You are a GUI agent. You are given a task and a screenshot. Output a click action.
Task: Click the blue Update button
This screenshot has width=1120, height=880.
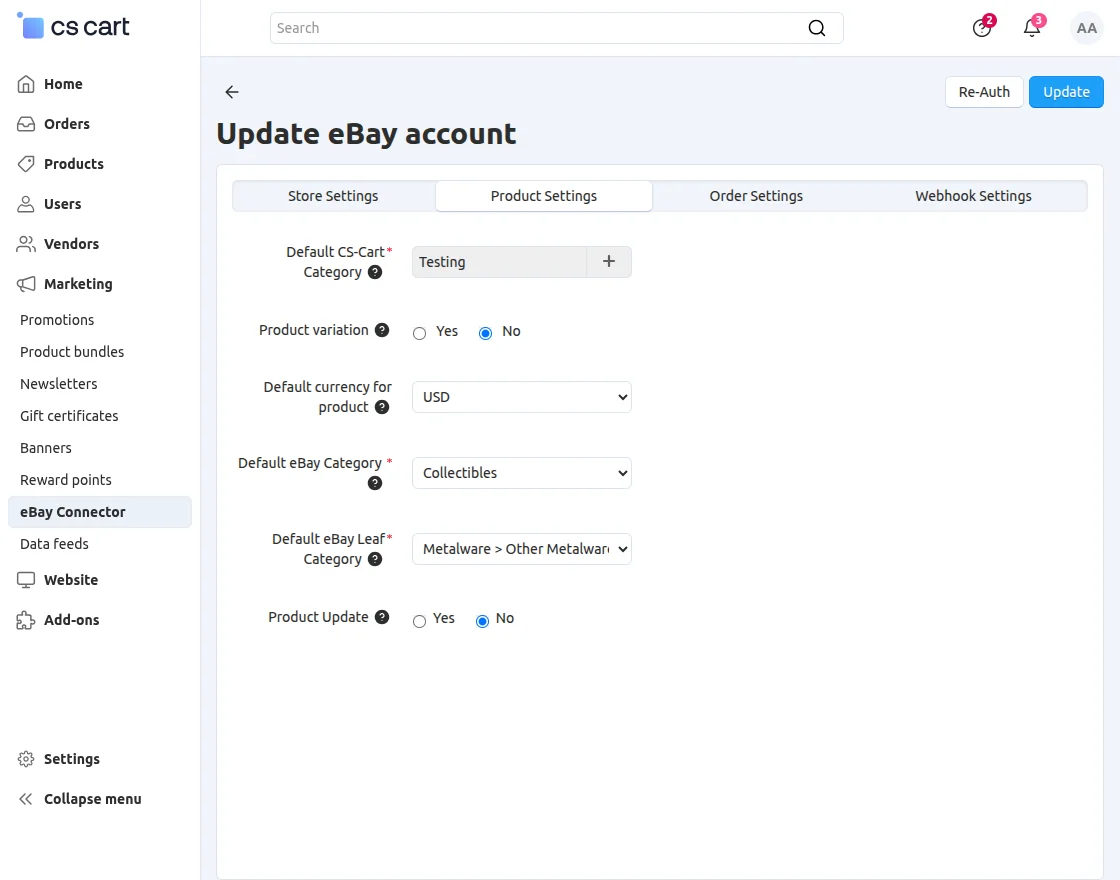click(1066, 92)
